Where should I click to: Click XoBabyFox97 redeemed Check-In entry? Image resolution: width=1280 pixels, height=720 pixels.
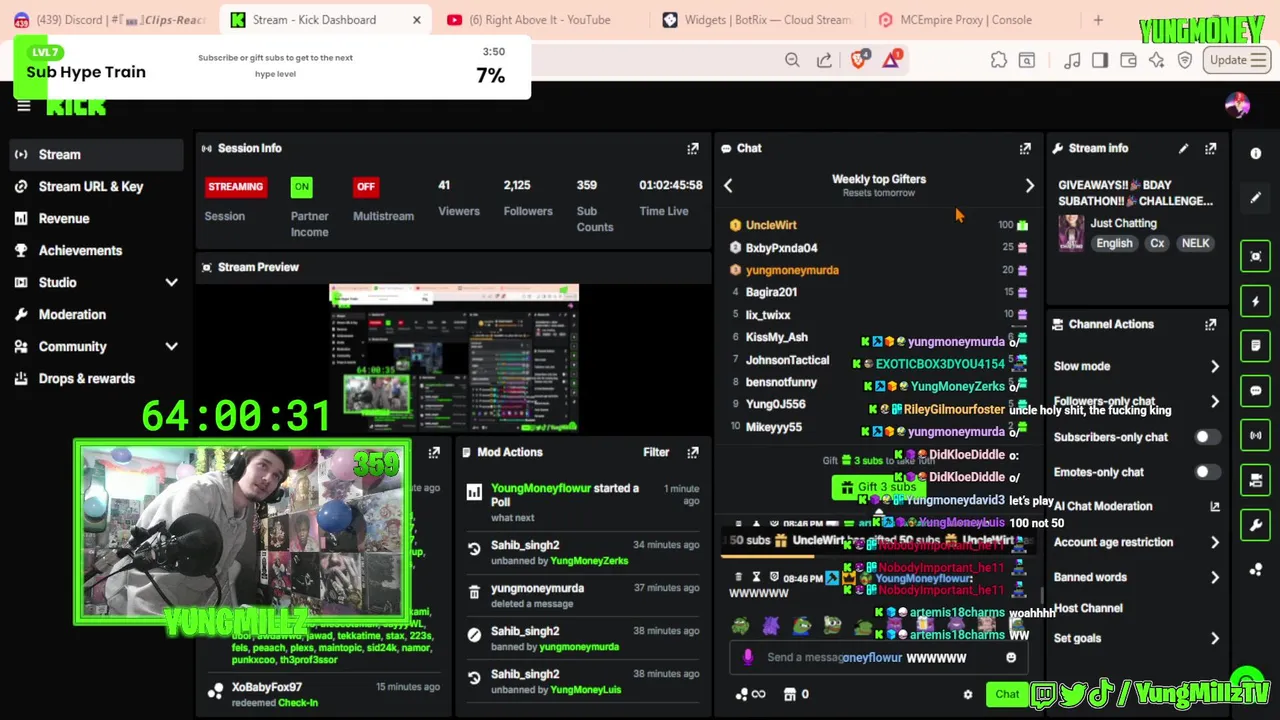(322, 694)
